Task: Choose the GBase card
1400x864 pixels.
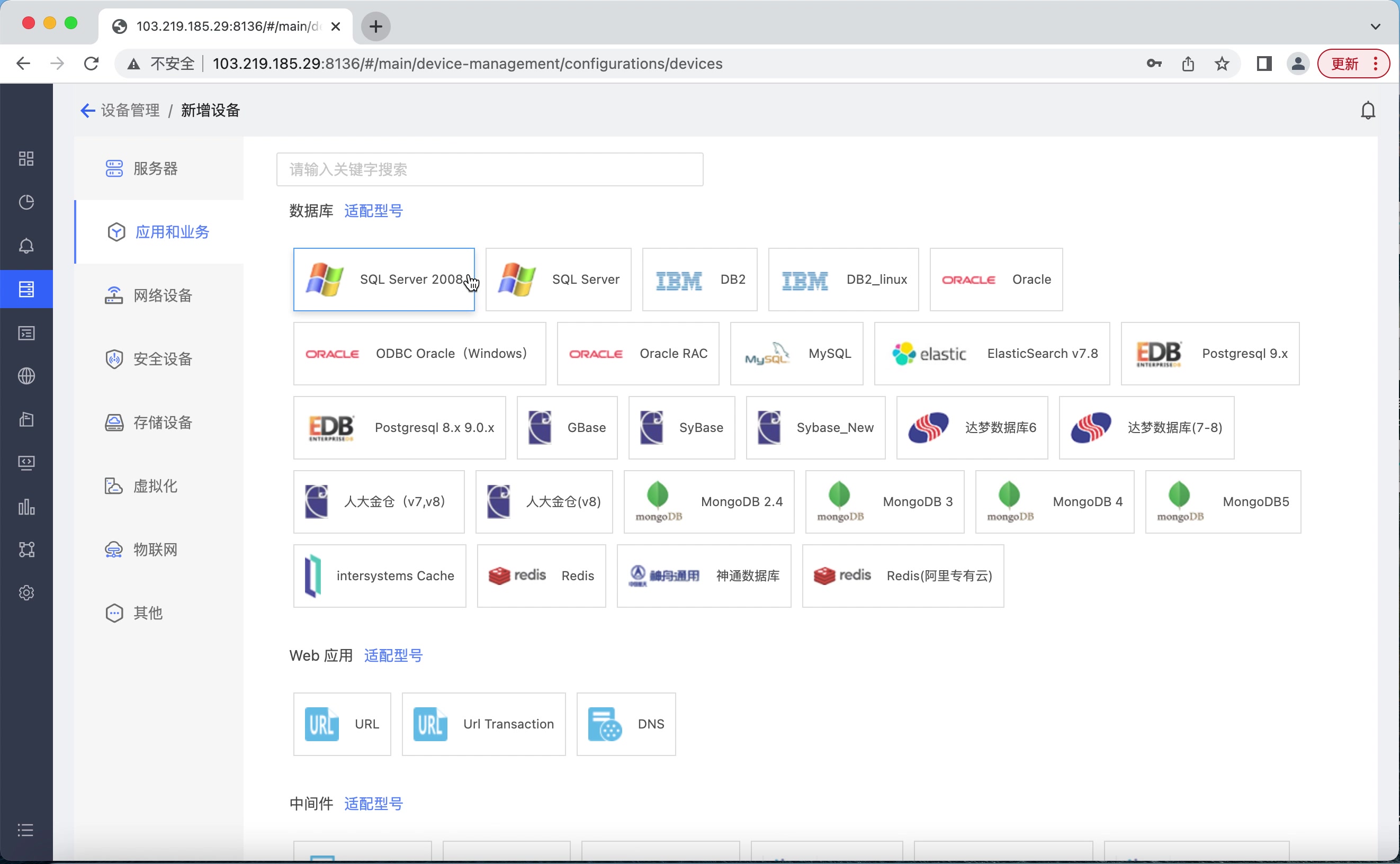Action: tap(567, 427)
